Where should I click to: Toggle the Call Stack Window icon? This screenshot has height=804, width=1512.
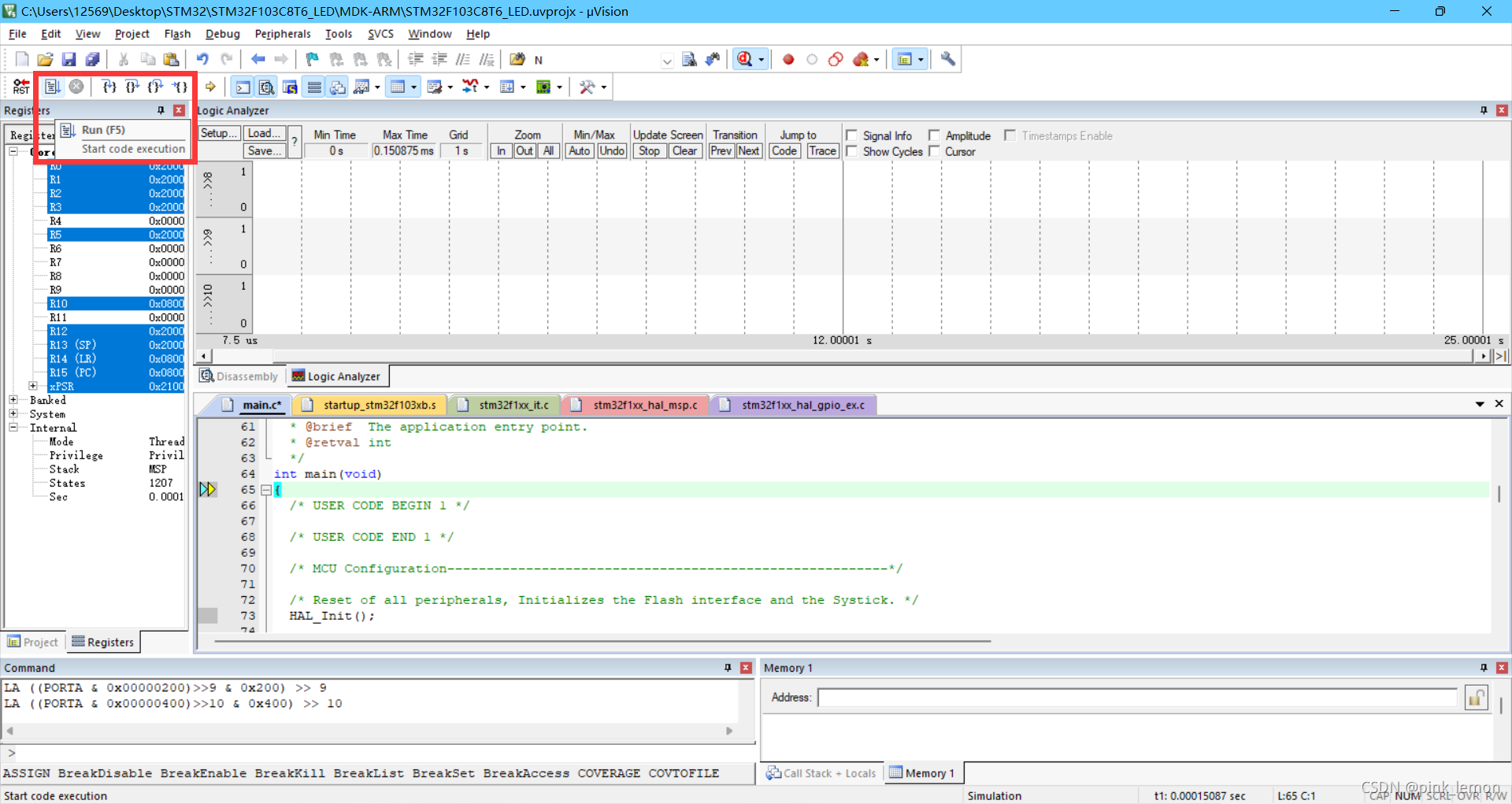point(338,87)
